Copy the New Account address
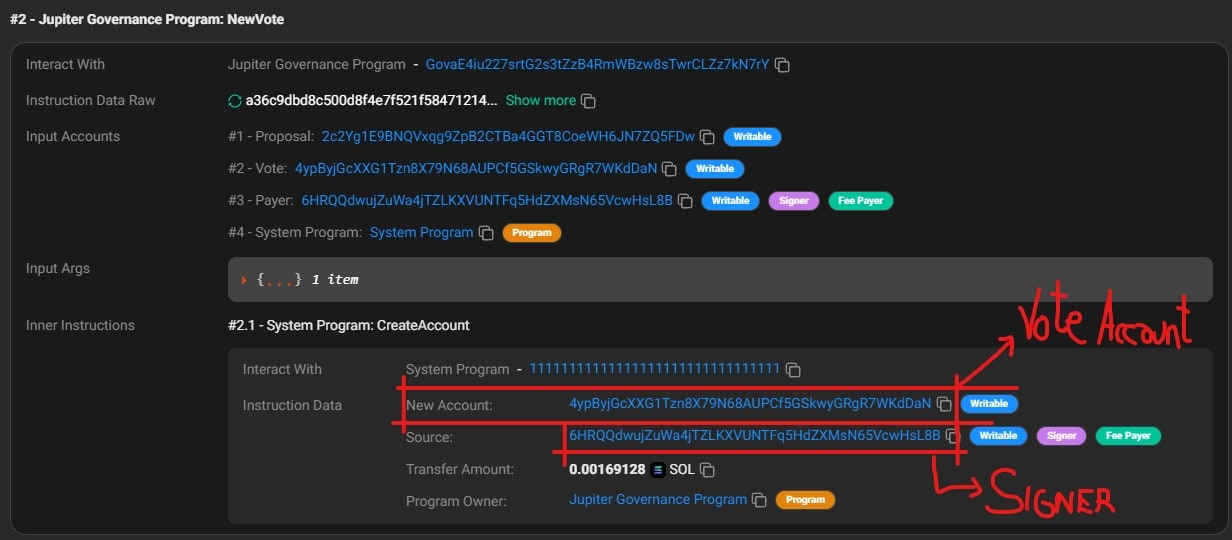The width and height of the screenshot is (1232, 540). coord(944,404)
